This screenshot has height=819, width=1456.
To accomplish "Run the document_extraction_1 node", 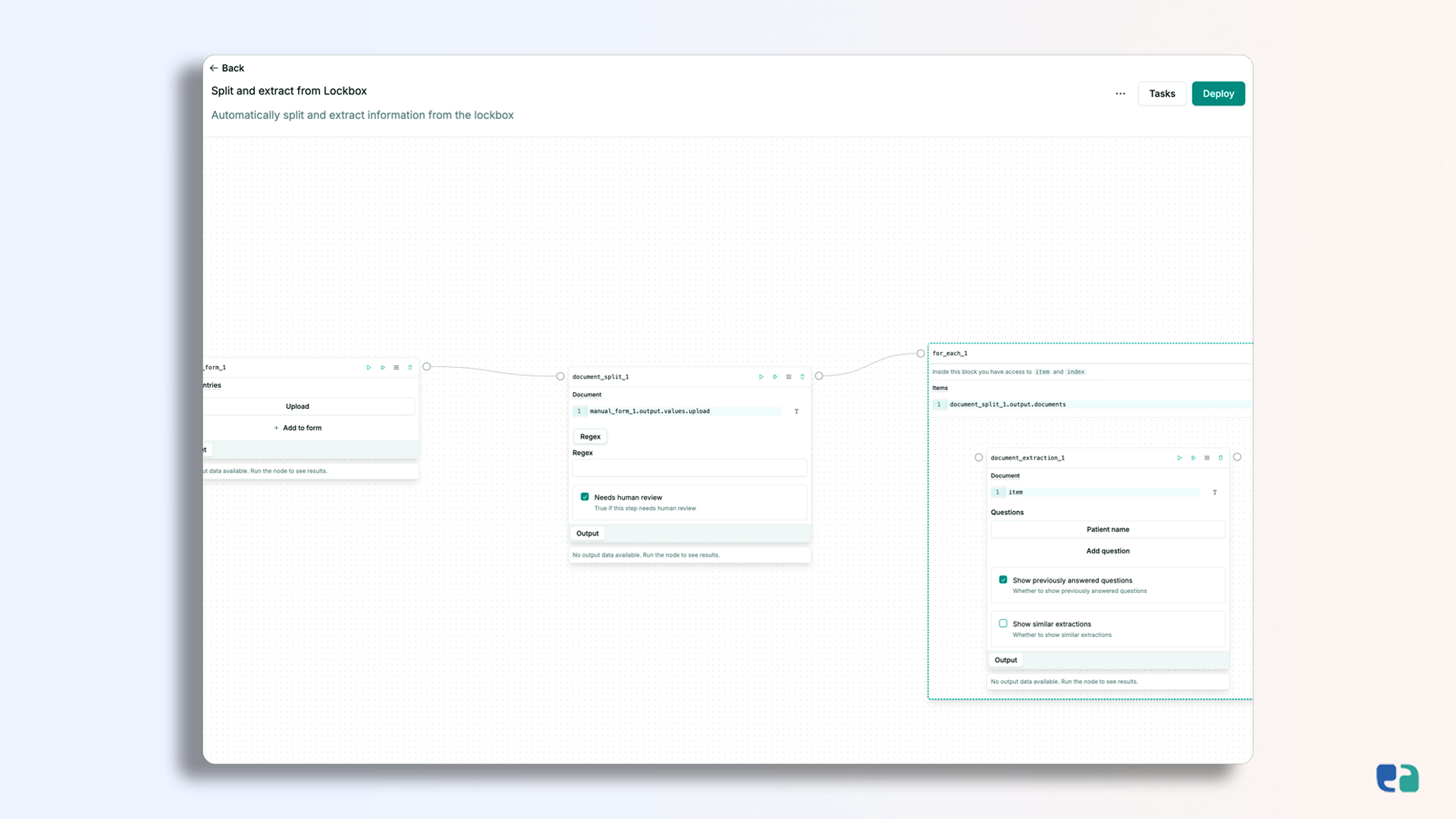I will [1180, 458].
